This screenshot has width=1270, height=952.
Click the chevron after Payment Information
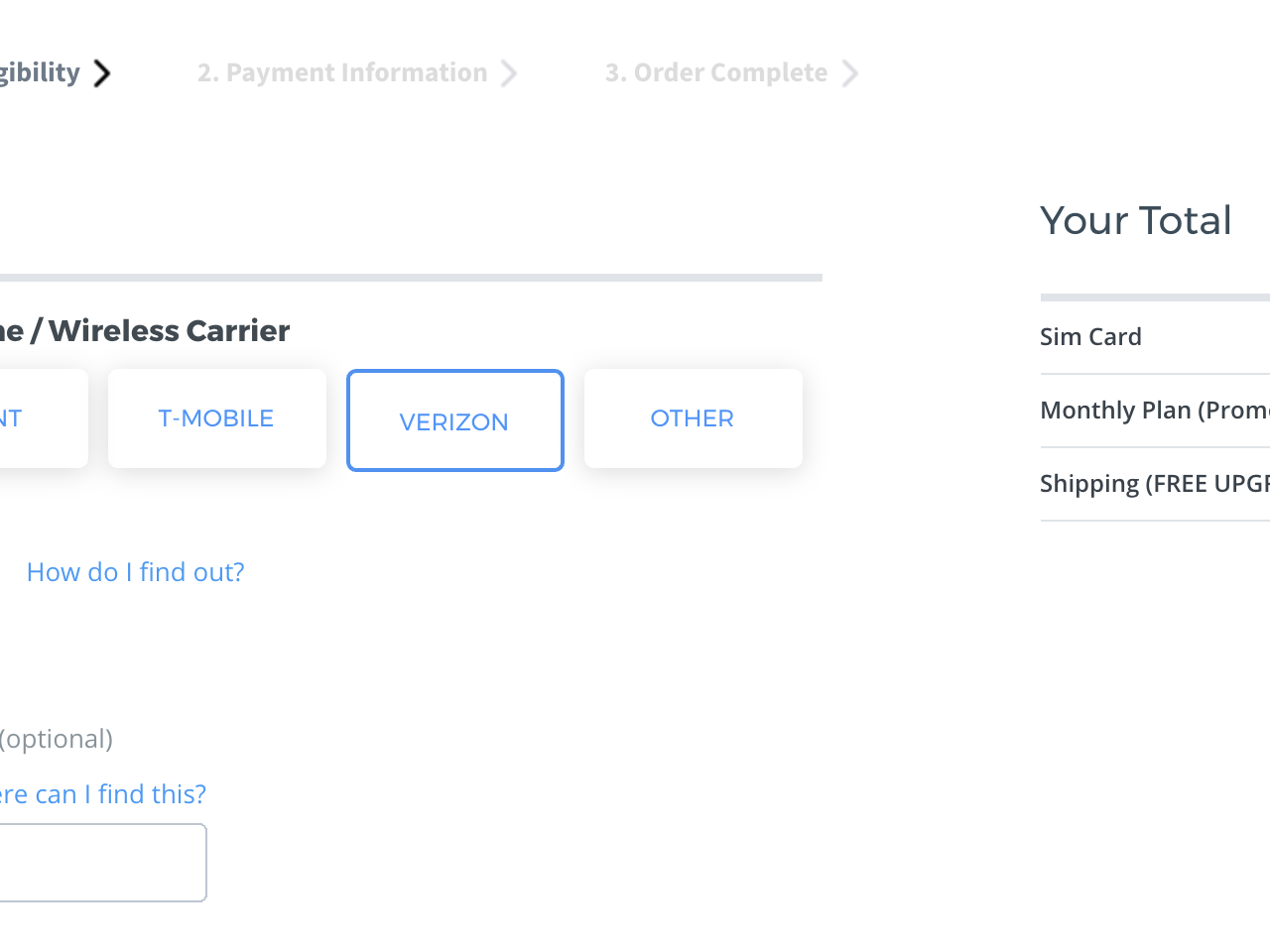[509, 73]
